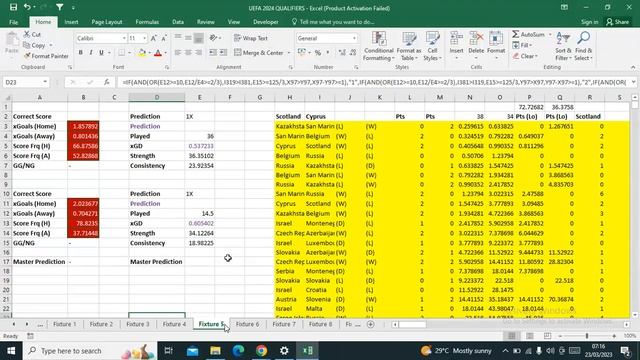This screenshot has width=640, height=360.
Task: Open the font size dropdown
Action: coord(144,38)
